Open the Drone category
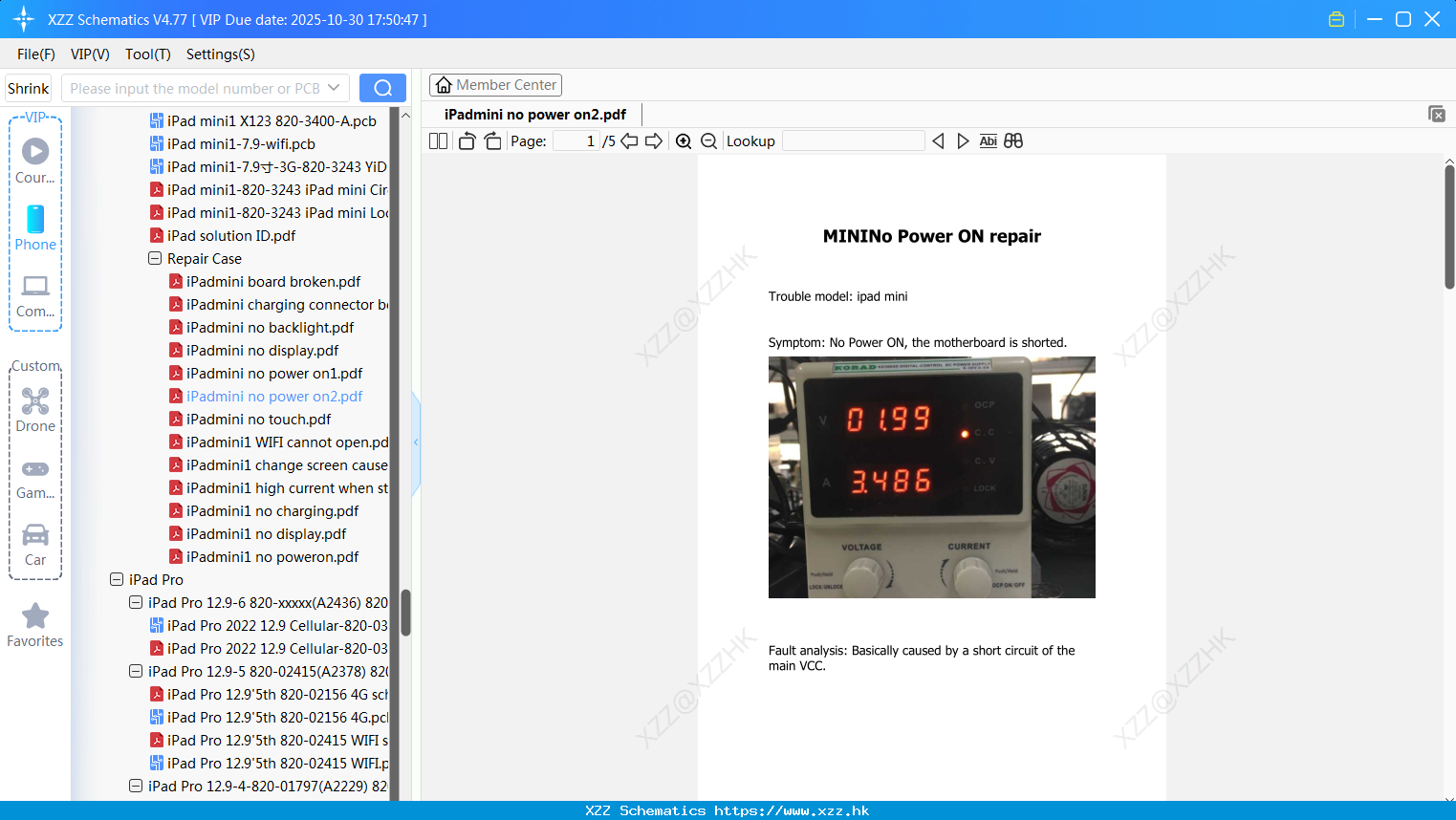The height and width of the screenshot is (820, 1456). tap(35, 410)
